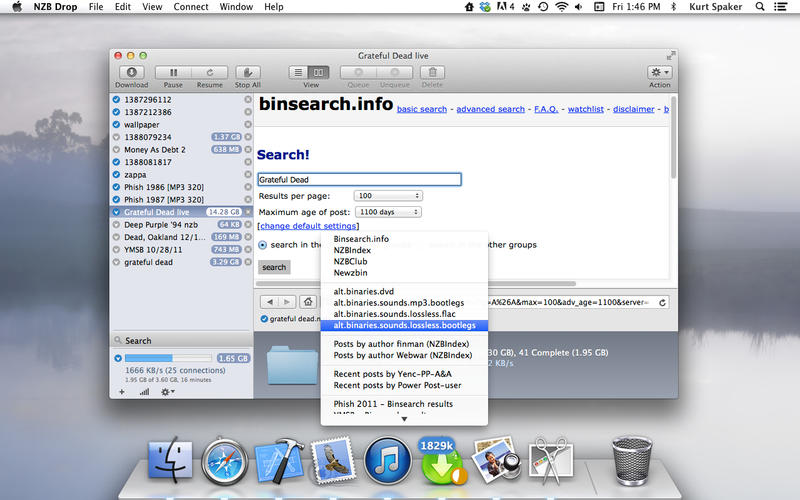
Task: Open Preview from the dock
Action: point(496,460)
